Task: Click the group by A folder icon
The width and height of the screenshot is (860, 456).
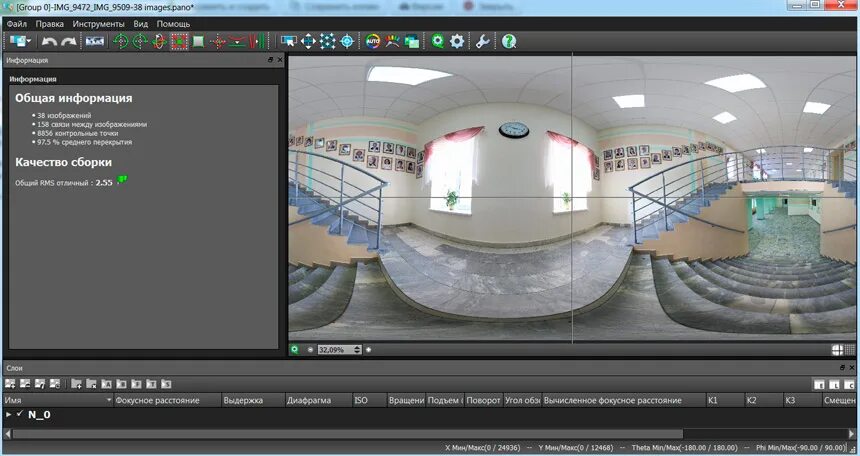Action: coord(106,384)
